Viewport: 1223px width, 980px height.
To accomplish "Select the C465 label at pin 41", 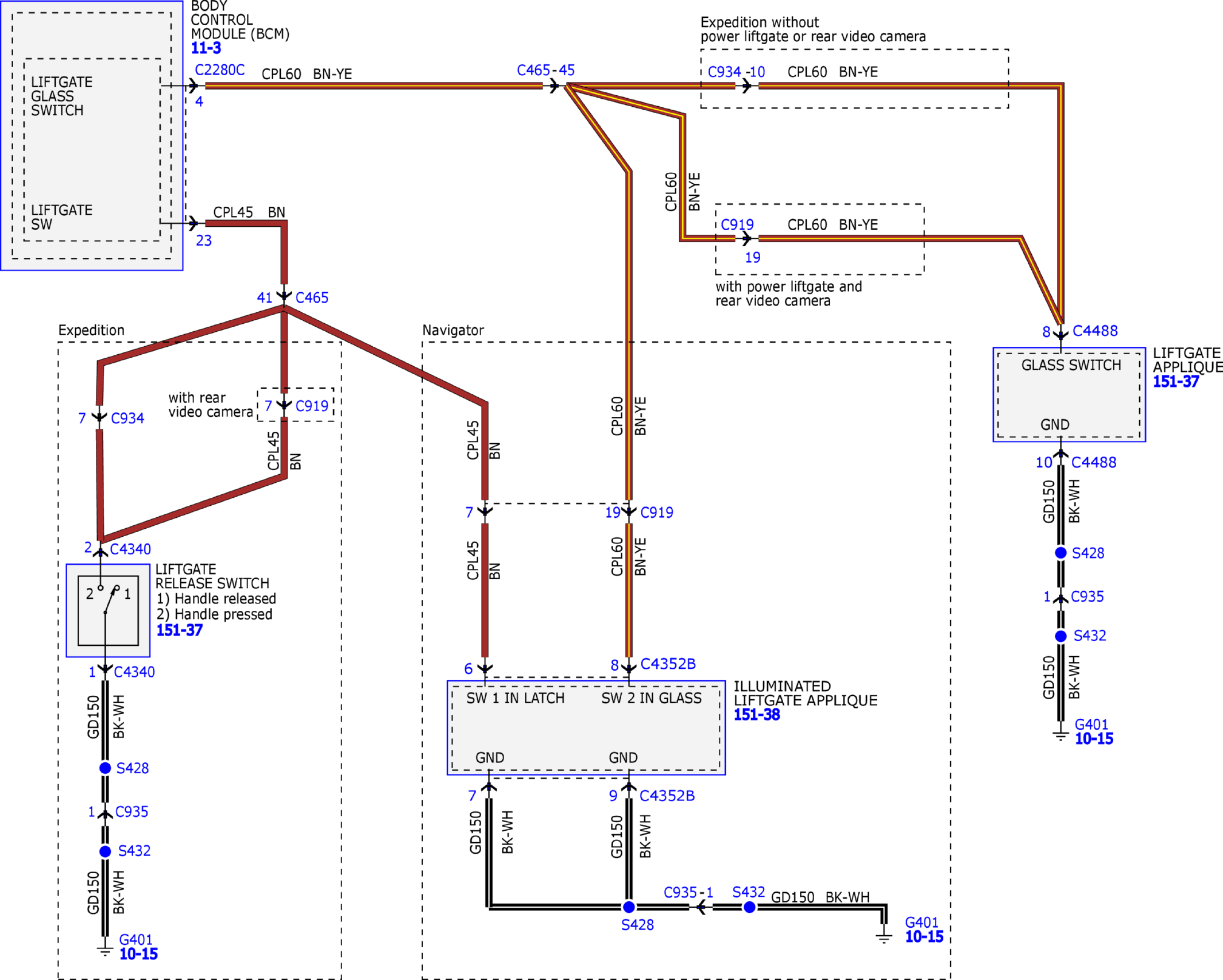I will [x=312, y=298].
